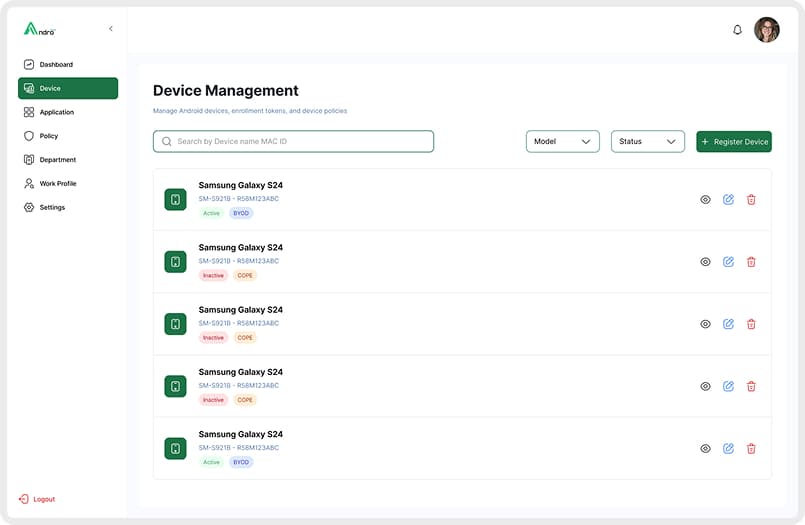Click the Register Device button
Image resolution: width=805 pixels, height=525 pixels.
pyautogui.click(x=733, y=142)
